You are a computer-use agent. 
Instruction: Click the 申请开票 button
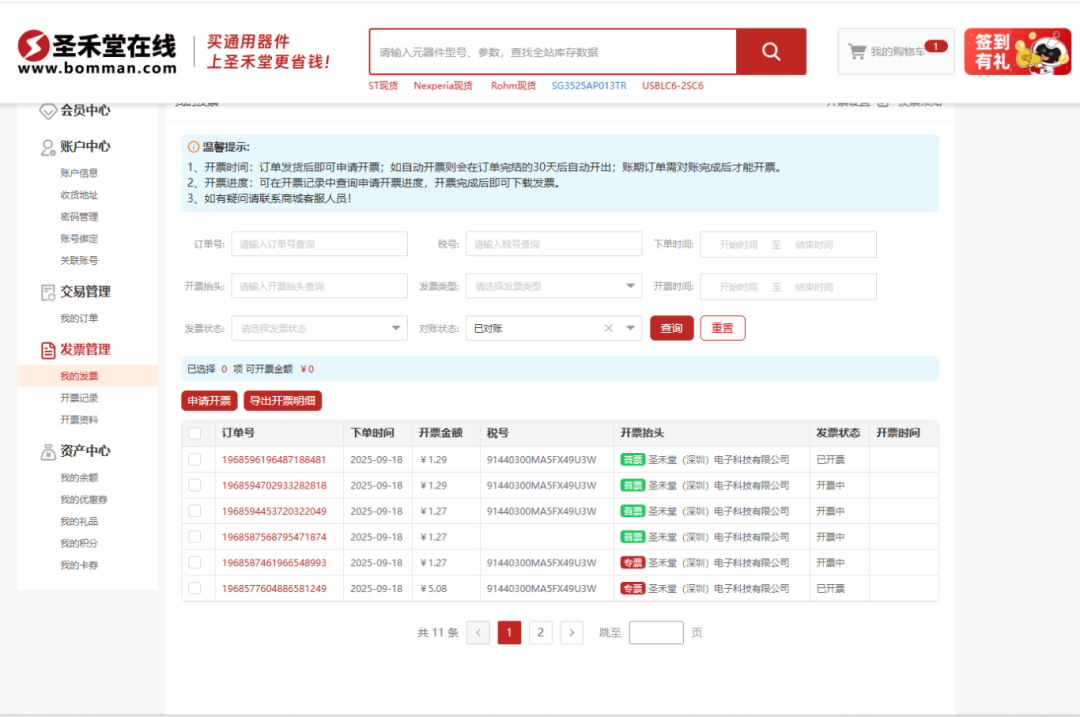(x=209, y=401)
